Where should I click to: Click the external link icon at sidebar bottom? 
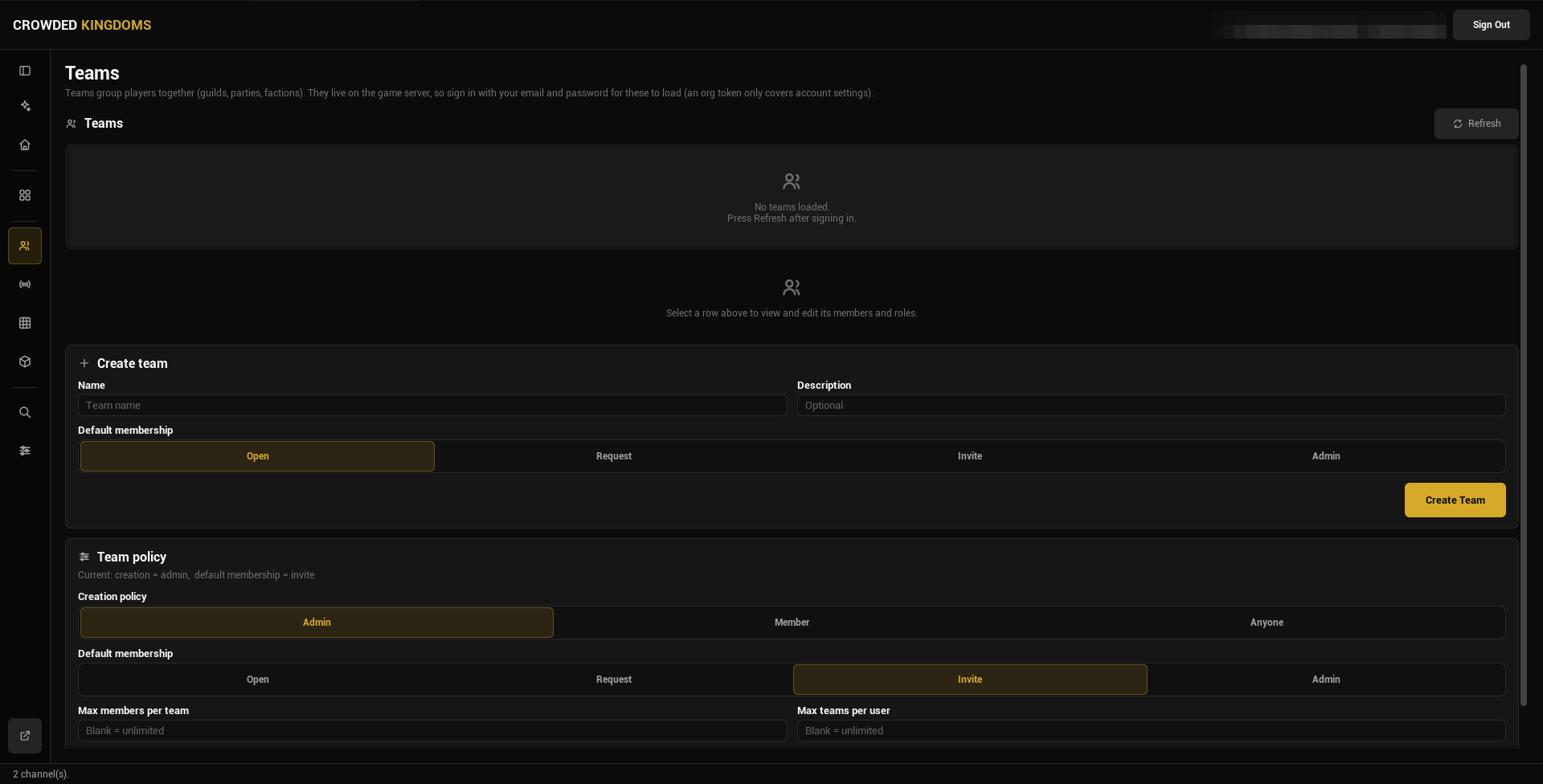coord(25,736)
